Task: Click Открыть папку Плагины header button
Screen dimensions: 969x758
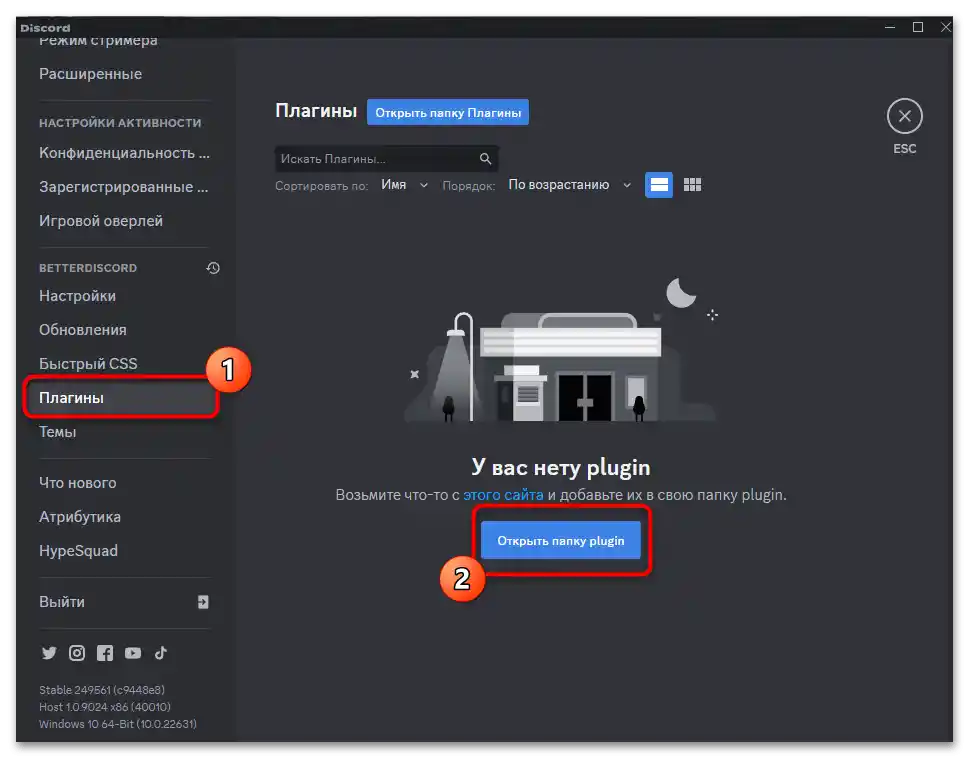Action: pyautogui.click(x=447, y=112)
